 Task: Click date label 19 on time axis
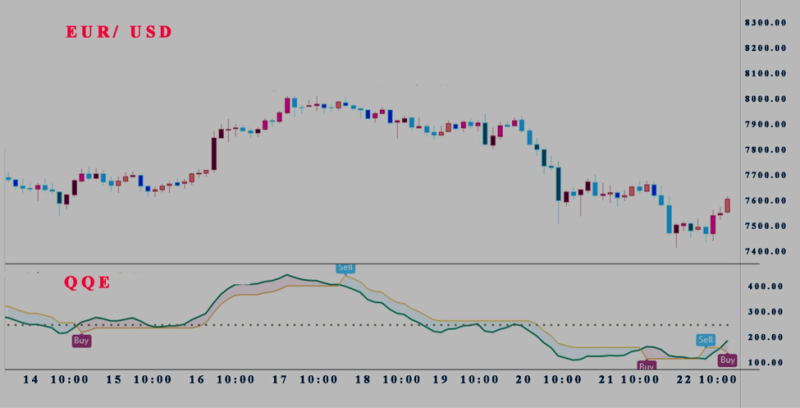(x=440, y=379)
